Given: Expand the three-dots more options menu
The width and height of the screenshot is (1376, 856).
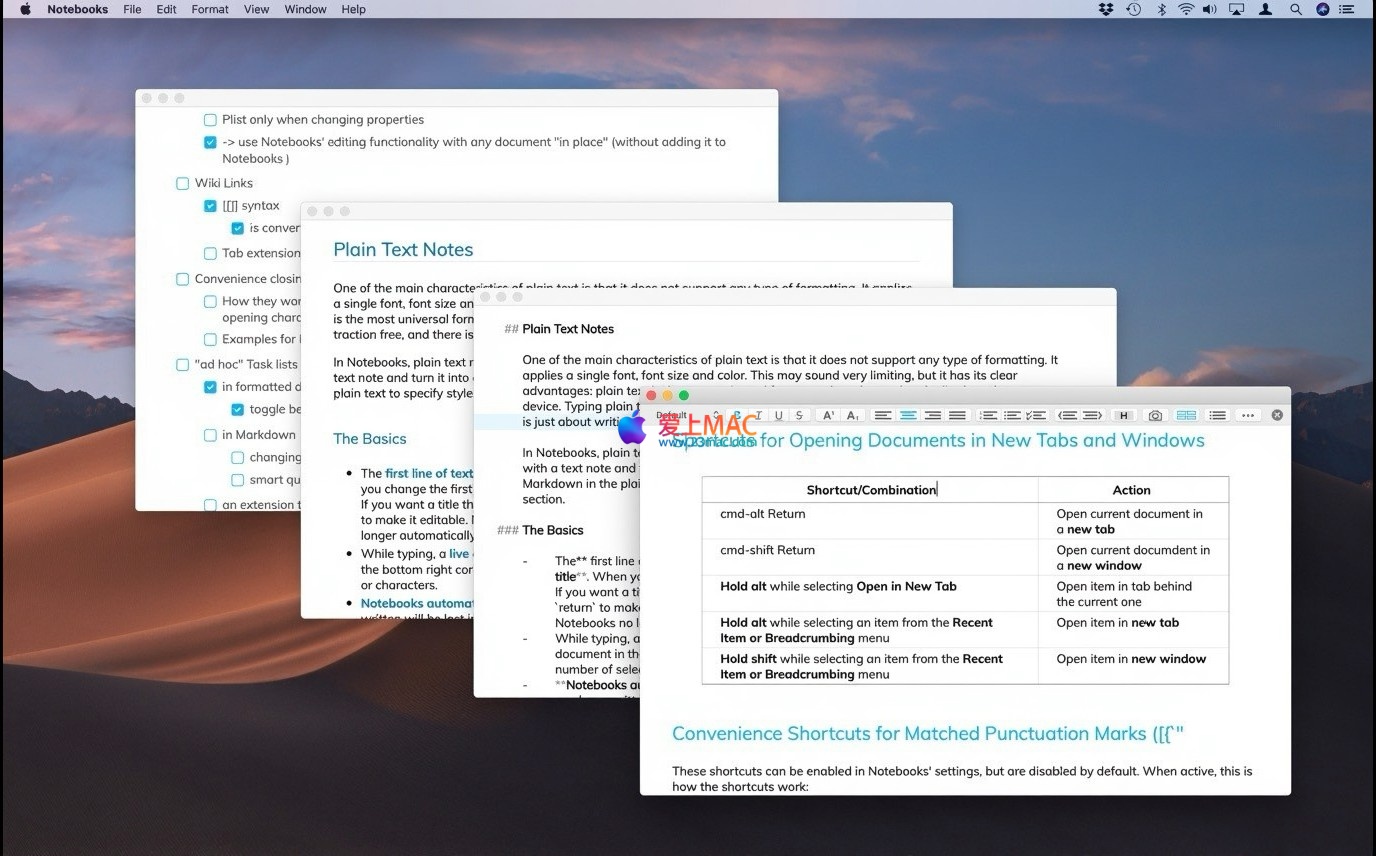Looking at the screenshot, I should pos(1247,415).
